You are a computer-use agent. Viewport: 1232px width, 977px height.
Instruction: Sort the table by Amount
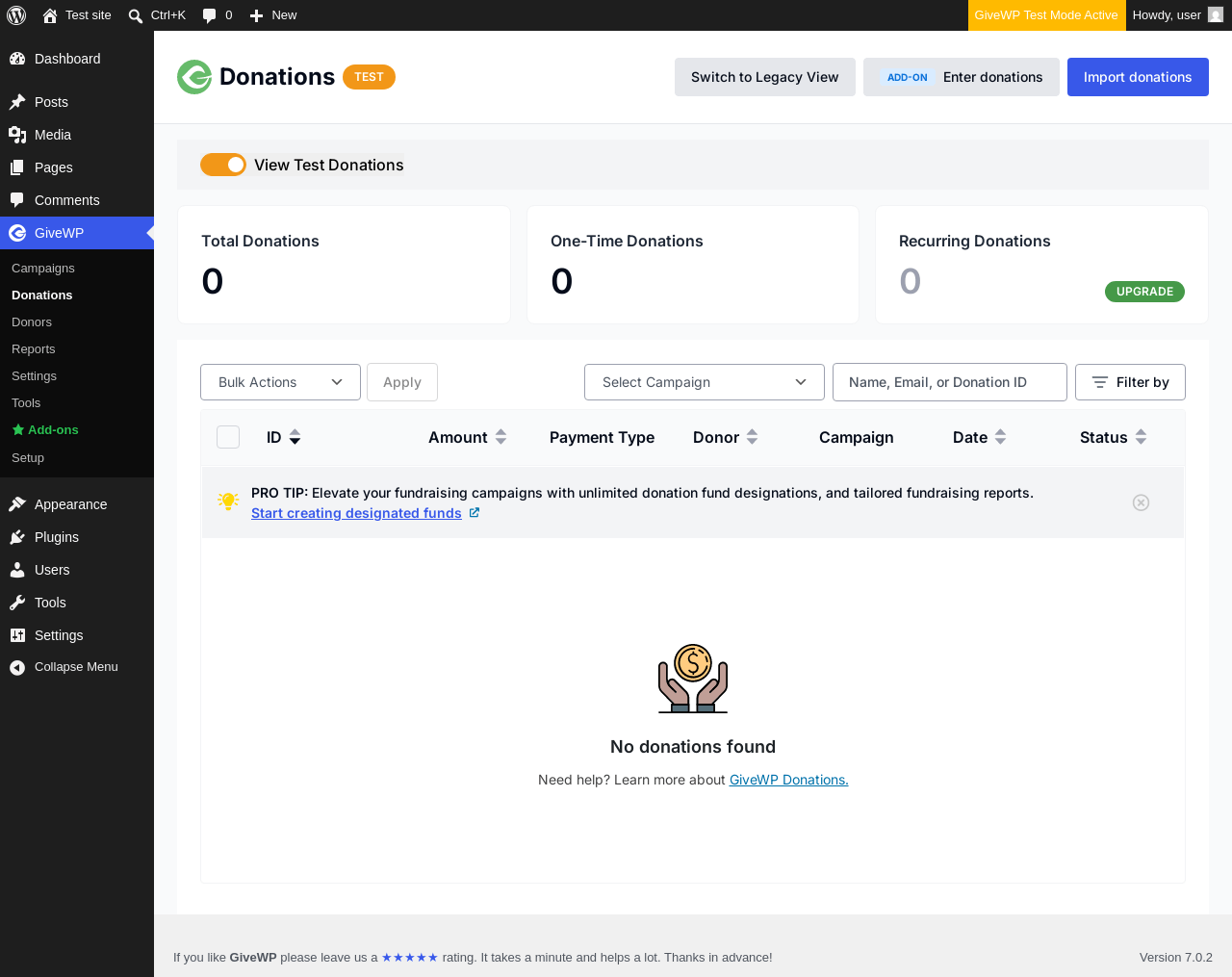click(x=468, y=437)
